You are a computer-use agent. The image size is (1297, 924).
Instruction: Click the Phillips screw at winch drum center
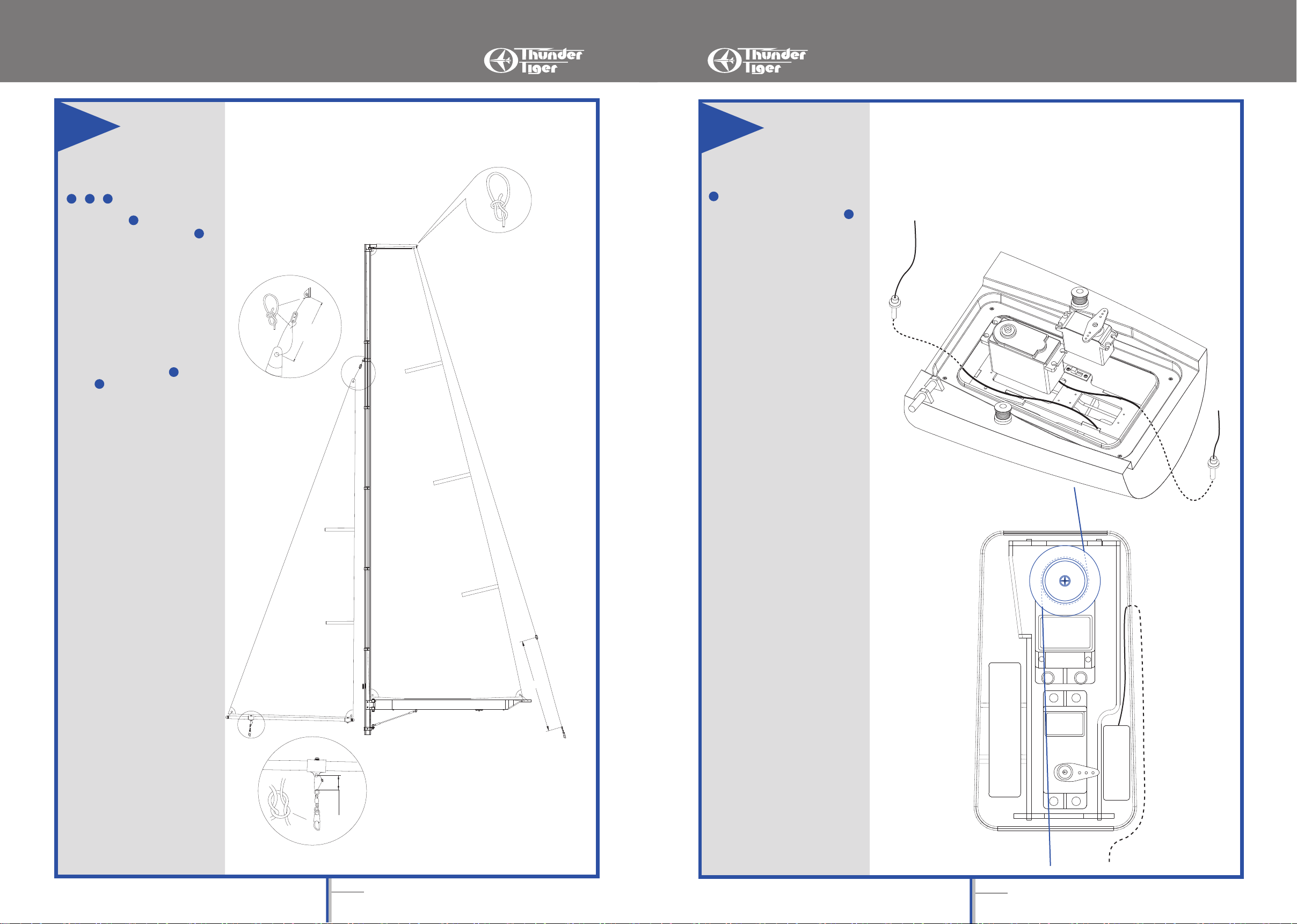(x=1065, y=581)
